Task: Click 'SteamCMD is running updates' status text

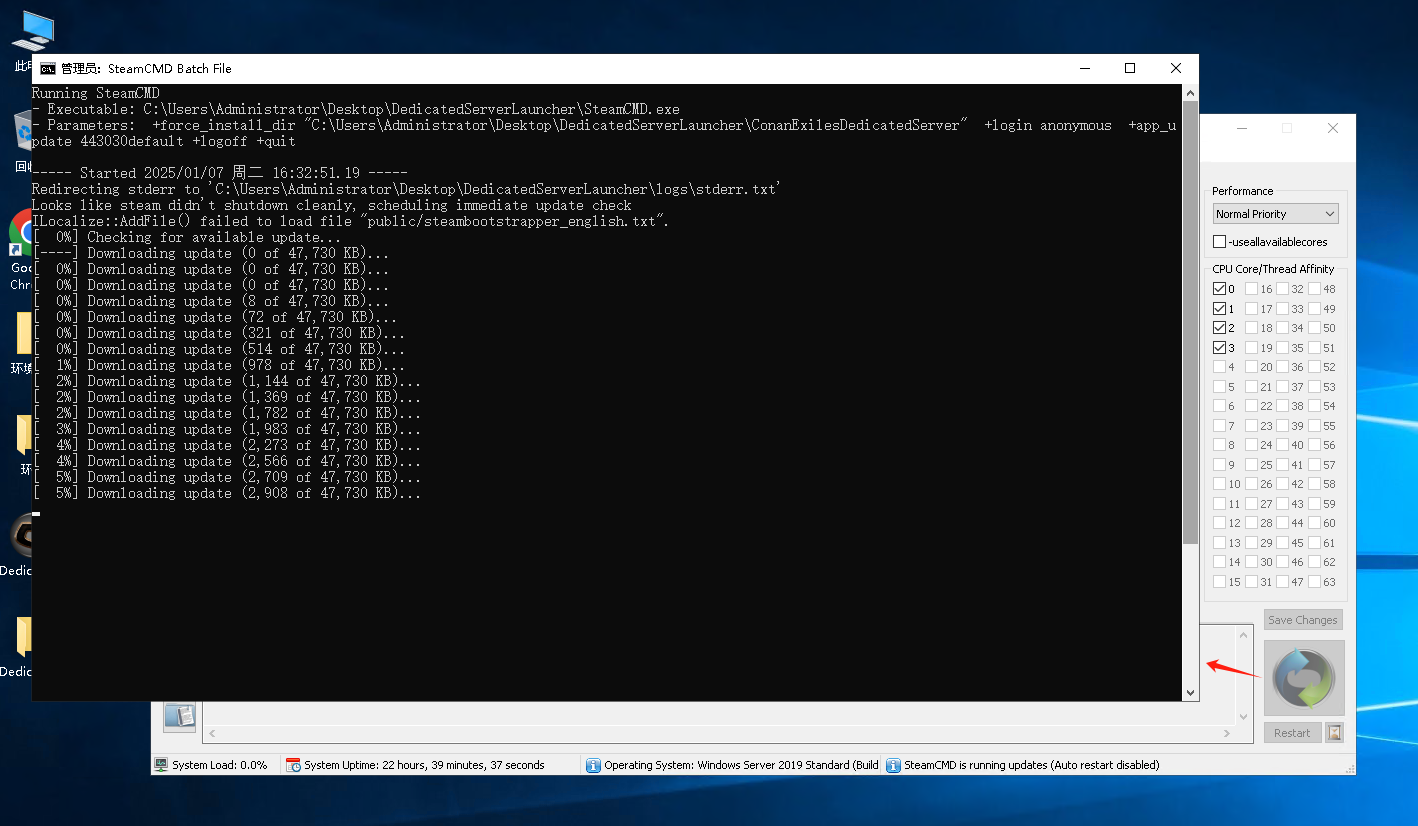Action: [x=1032, y=765]
